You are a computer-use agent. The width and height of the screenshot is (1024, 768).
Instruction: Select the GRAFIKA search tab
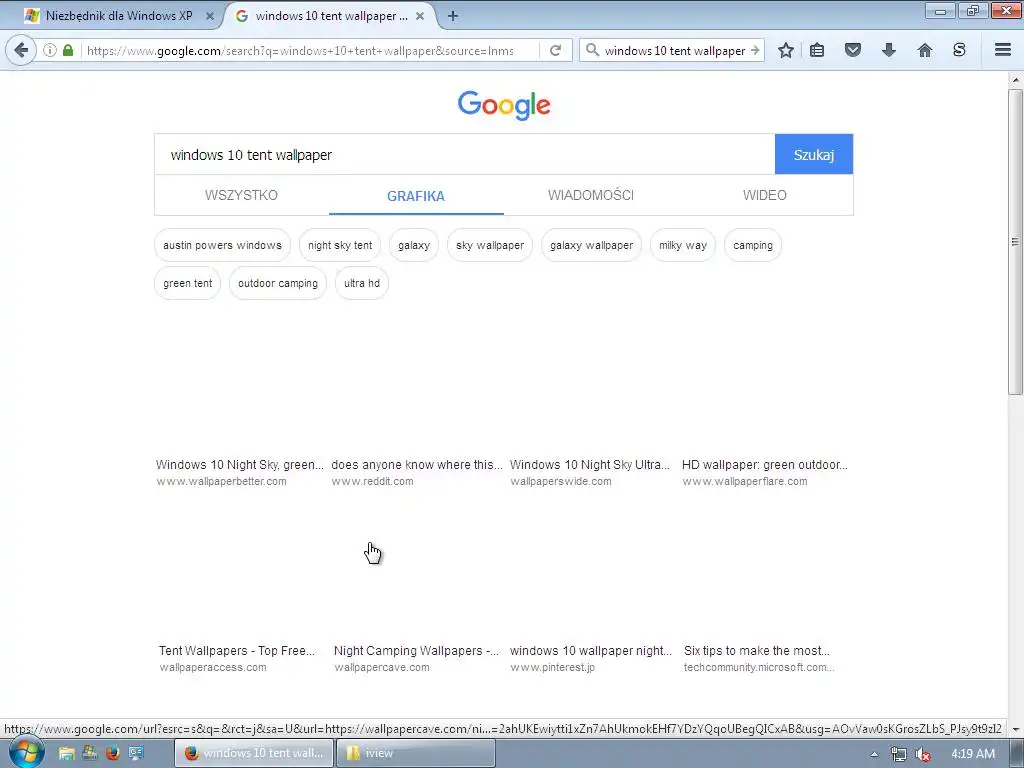point(416,196)
